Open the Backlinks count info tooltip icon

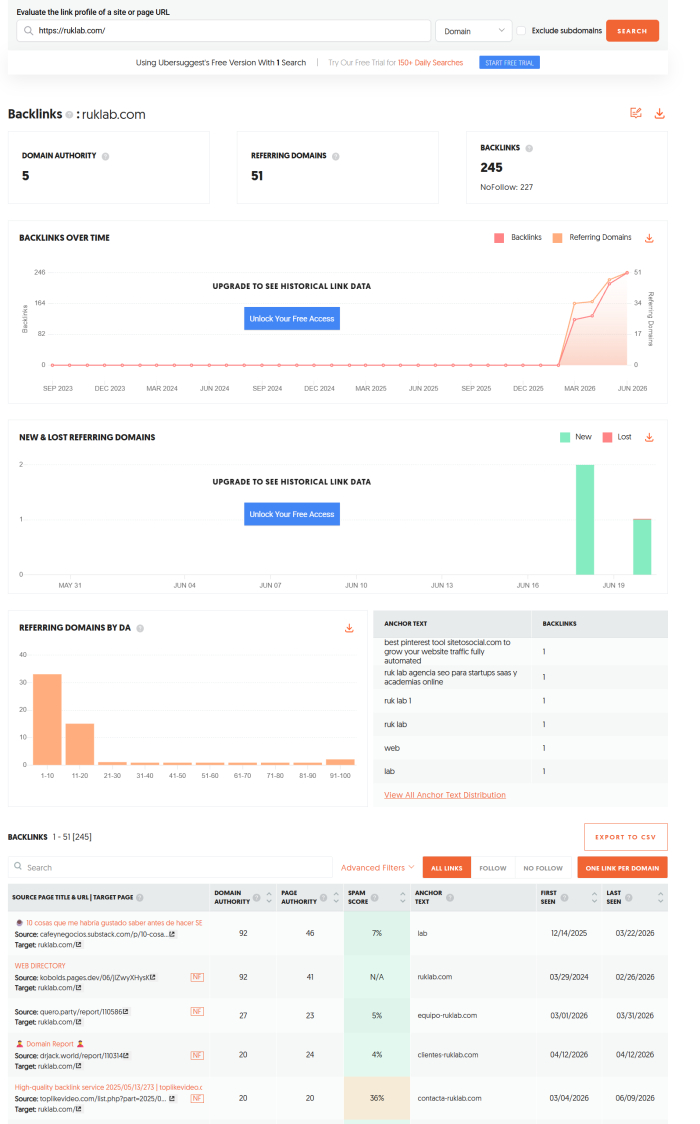[529, 148]
